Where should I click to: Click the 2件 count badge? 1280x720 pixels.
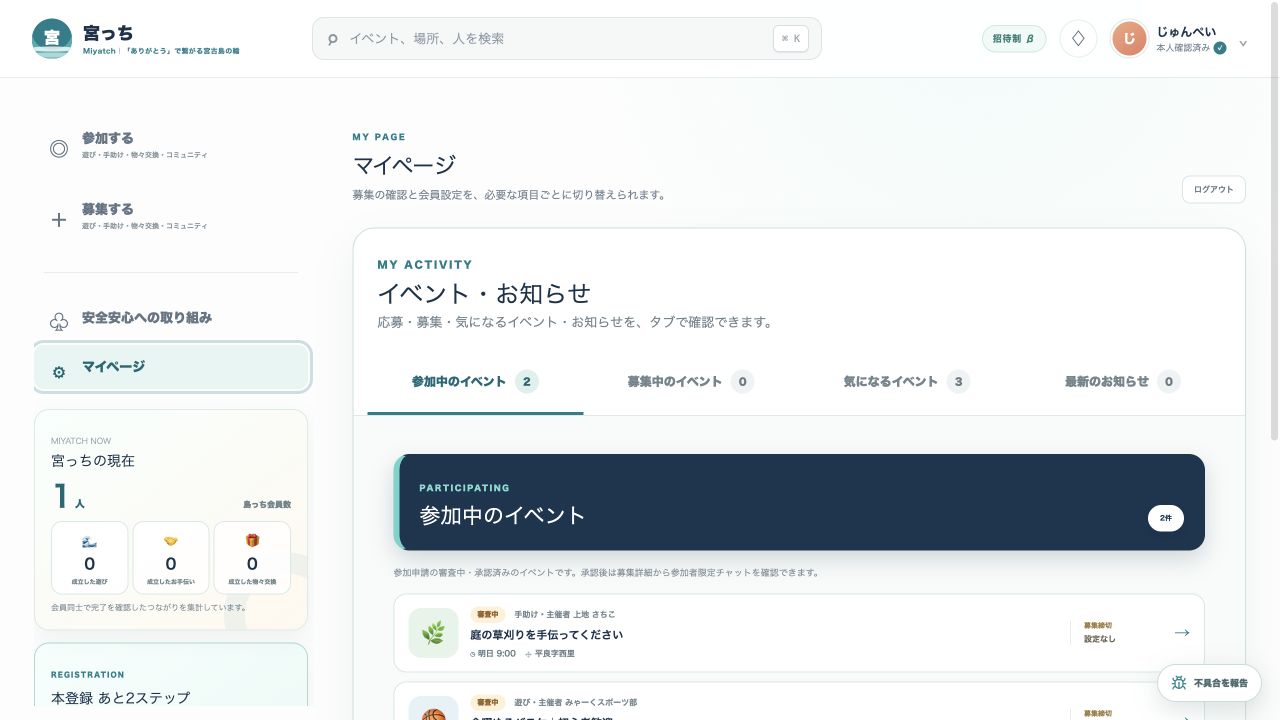coord(1166,518)
